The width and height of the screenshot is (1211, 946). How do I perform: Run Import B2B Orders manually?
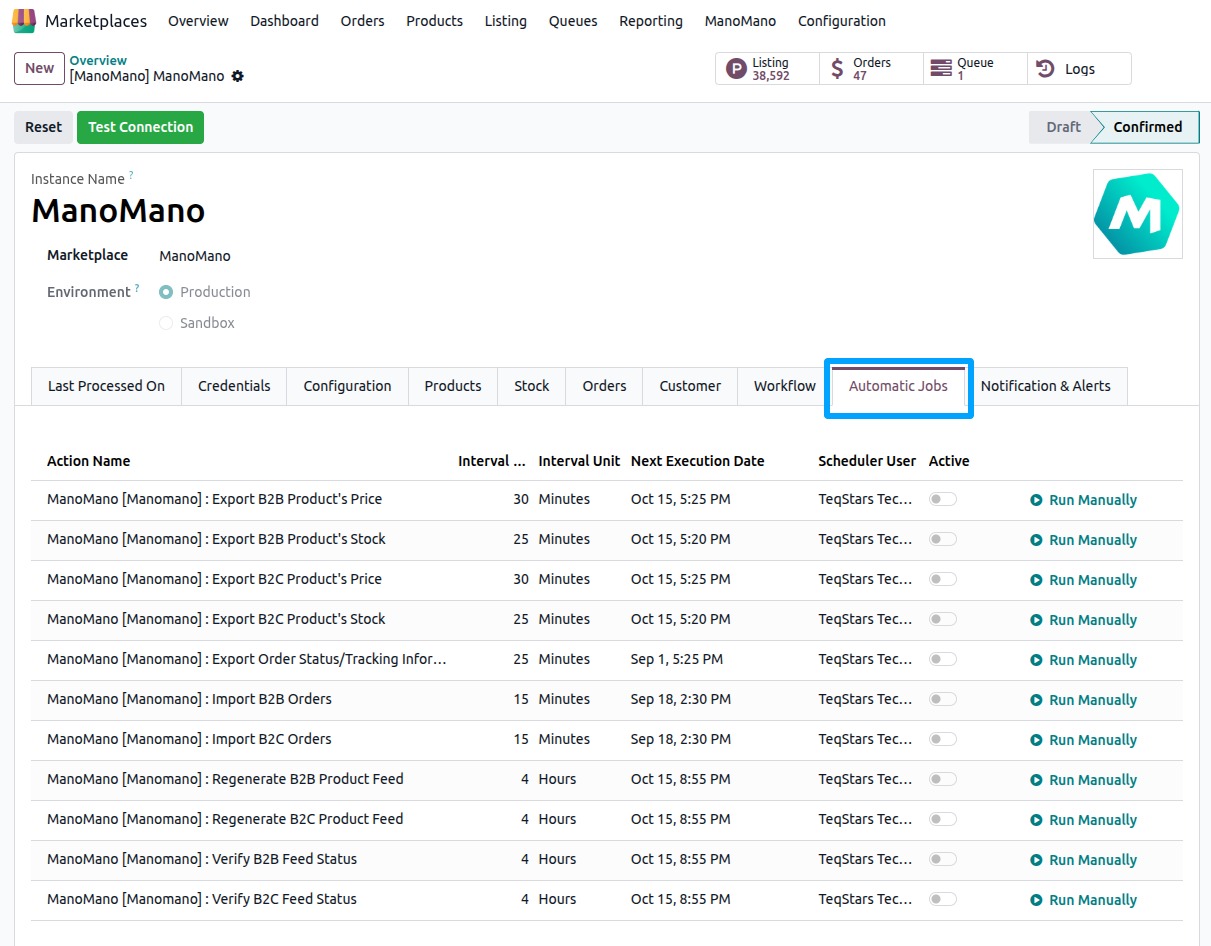pos(1084,700)
